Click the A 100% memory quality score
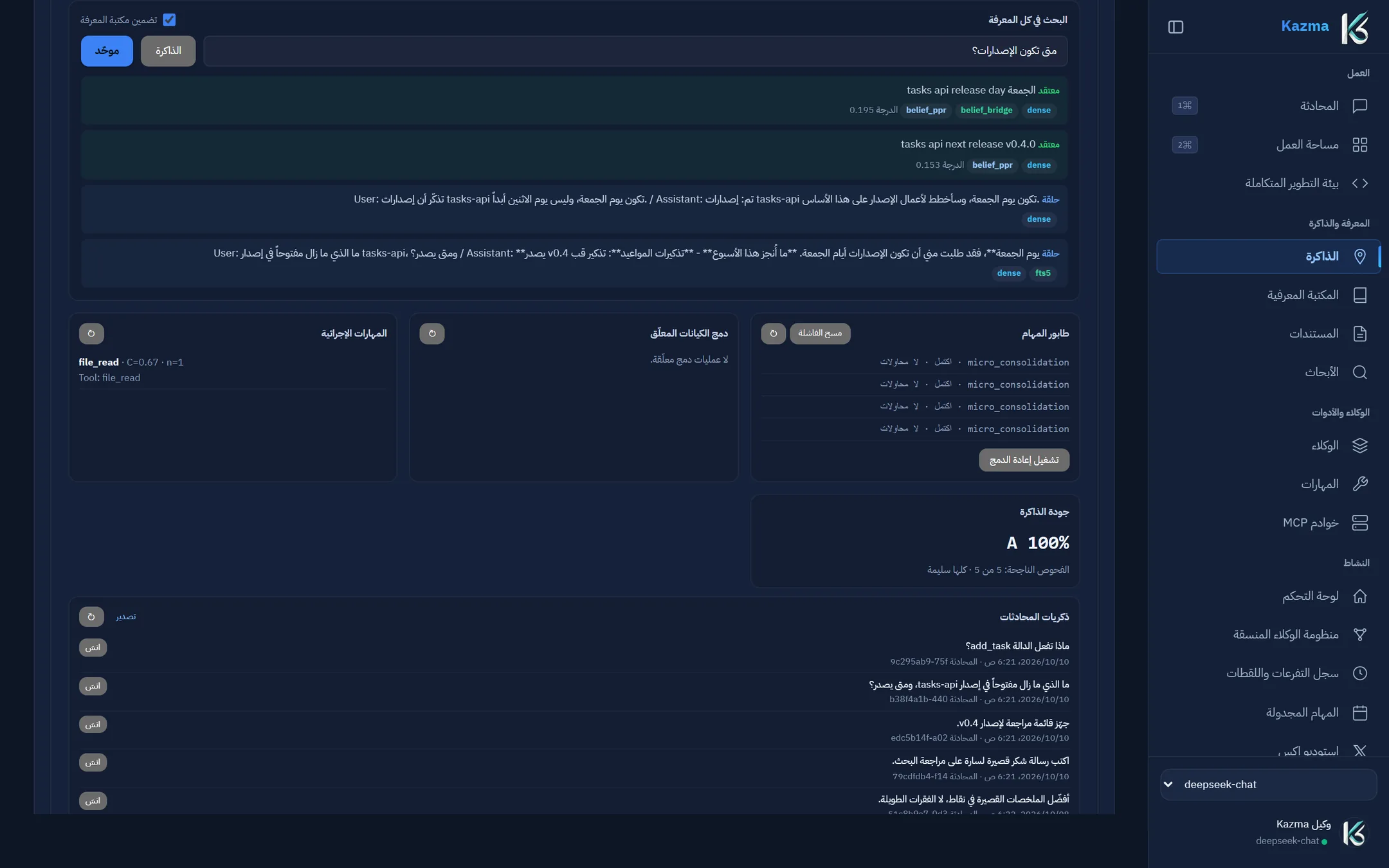1389x868 pixels. (1037, 543)
